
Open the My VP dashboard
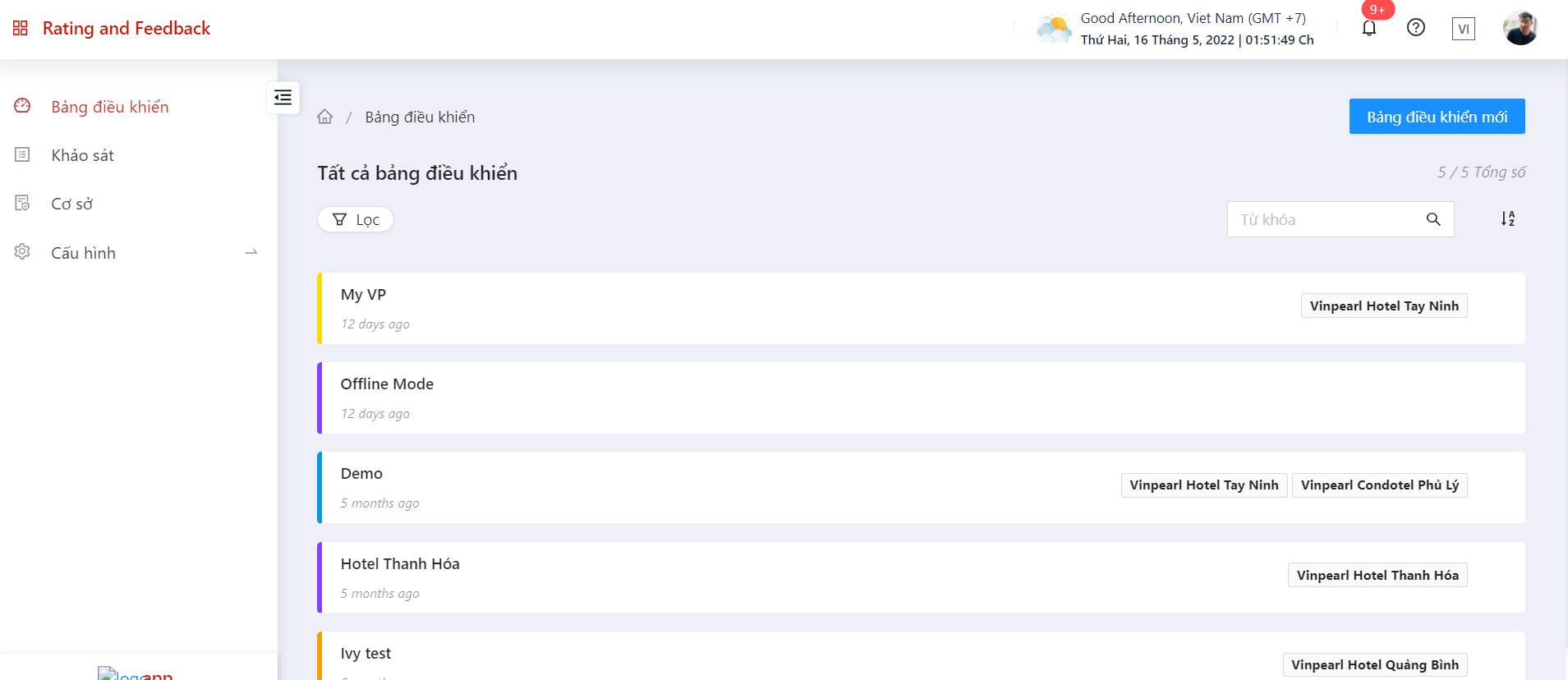[363, 295]
